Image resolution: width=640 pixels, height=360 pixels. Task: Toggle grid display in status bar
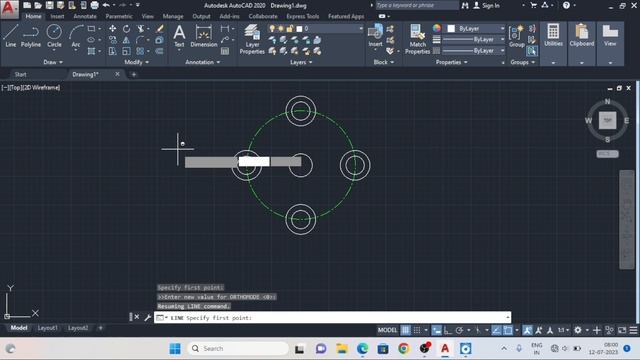coord(405,330)
